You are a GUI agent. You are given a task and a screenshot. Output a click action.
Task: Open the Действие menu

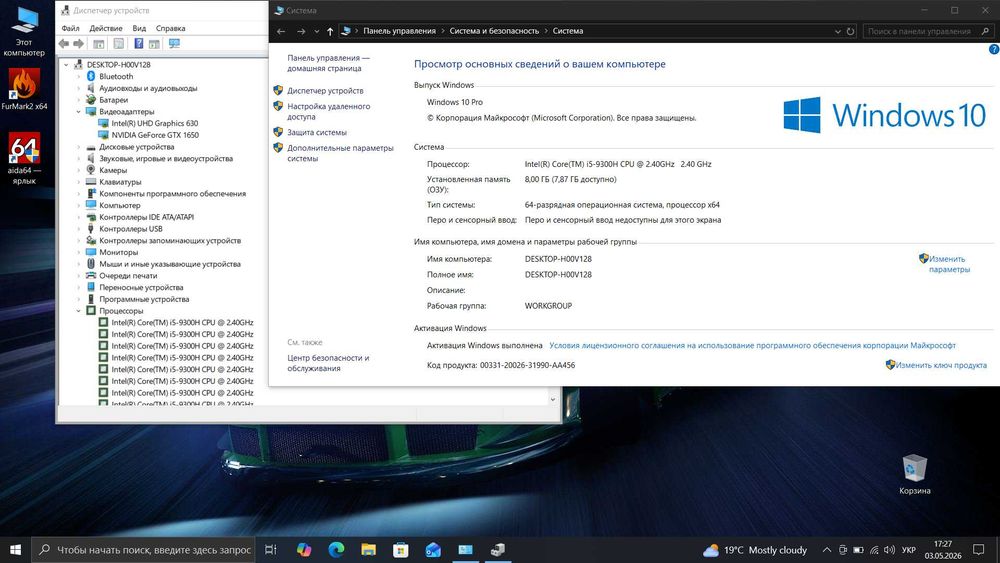pos(106,28)
